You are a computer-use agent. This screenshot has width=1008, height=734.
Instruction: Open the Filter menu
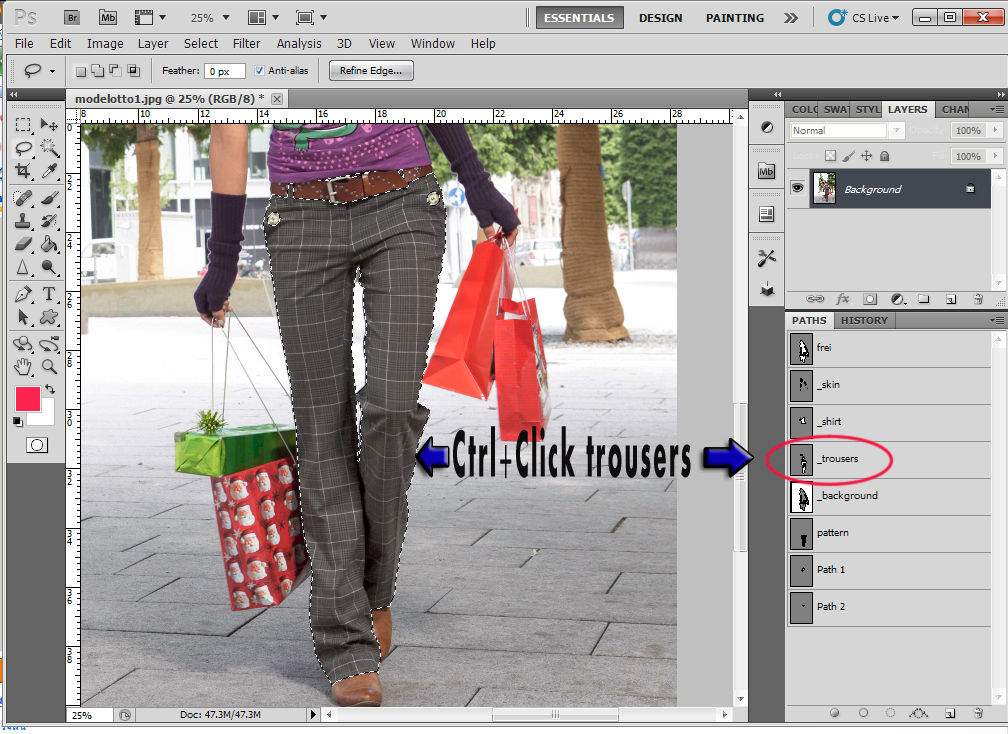click(246, 44)
